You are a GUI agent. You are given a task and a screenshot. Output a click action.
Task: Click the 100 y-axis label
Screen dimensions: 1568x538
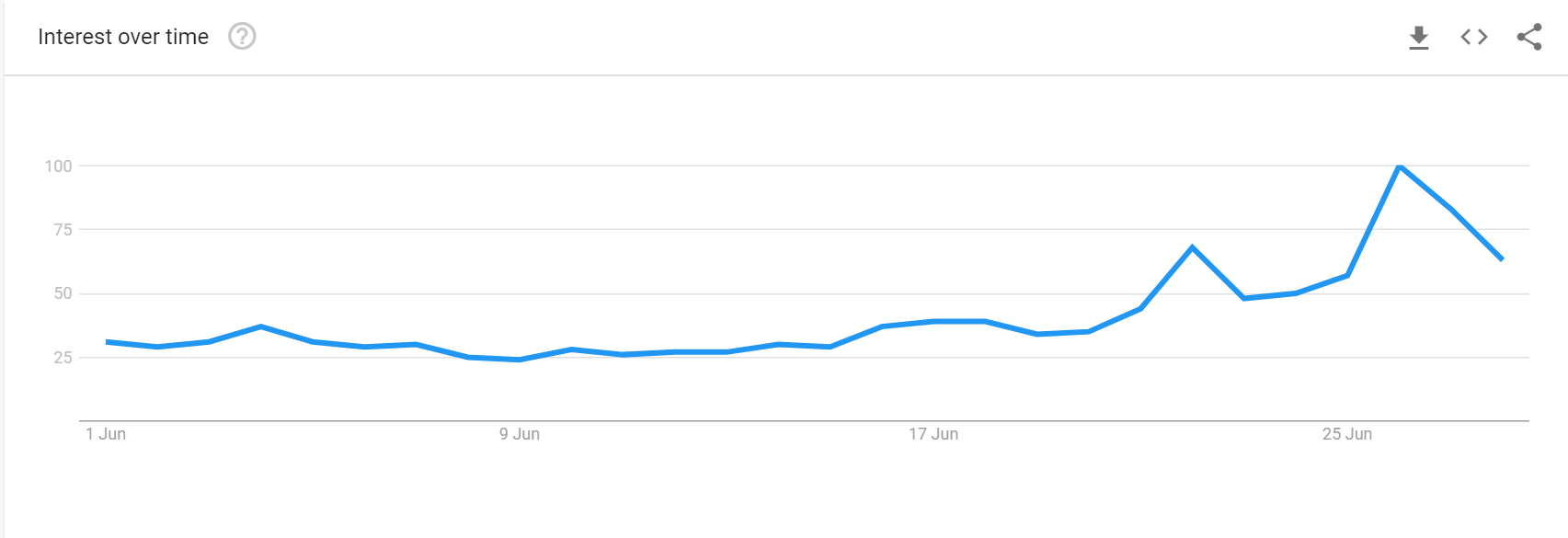tap(58, 166)
